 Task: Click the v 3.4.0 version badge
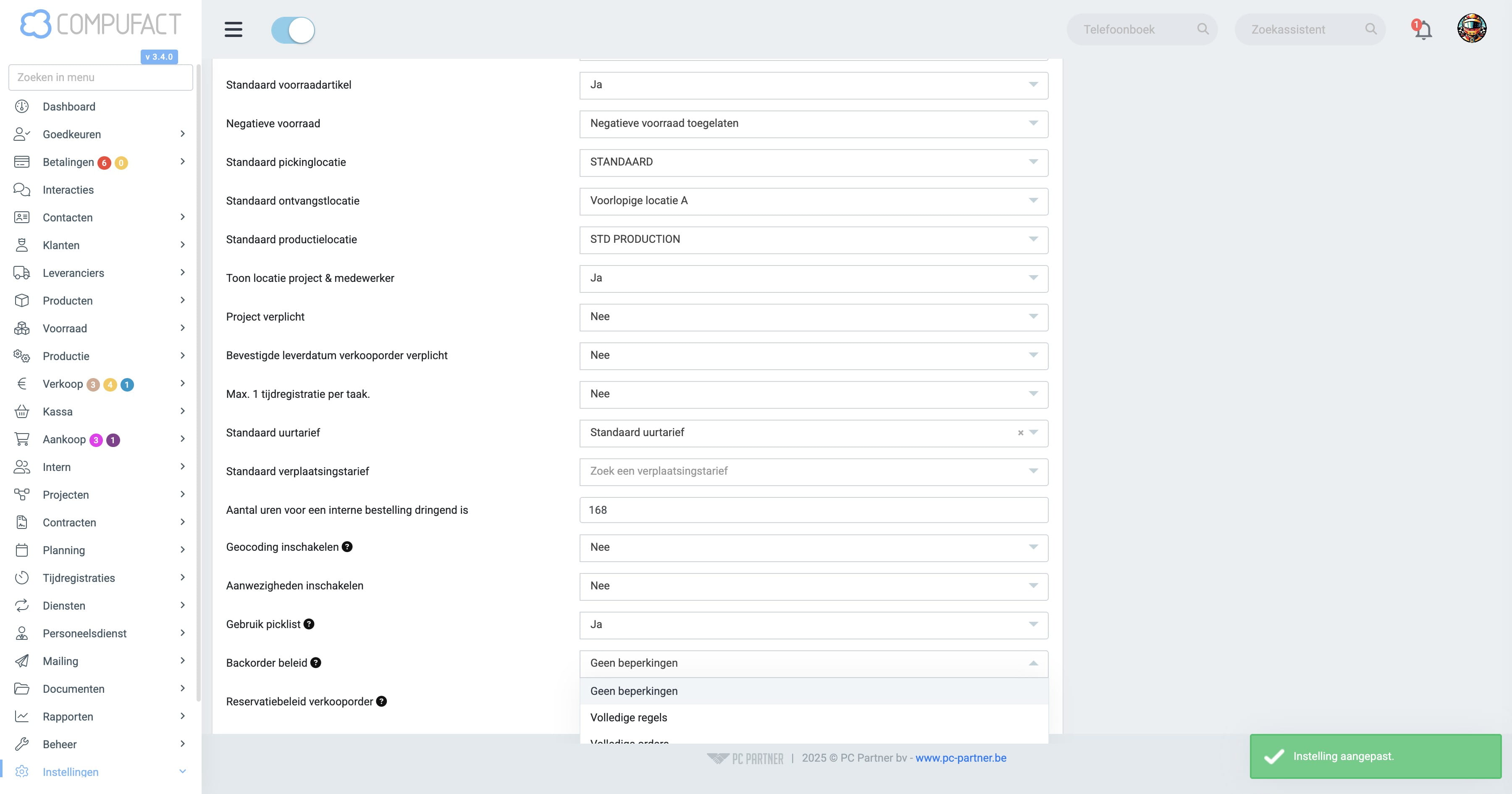click(x=159, y=57)
